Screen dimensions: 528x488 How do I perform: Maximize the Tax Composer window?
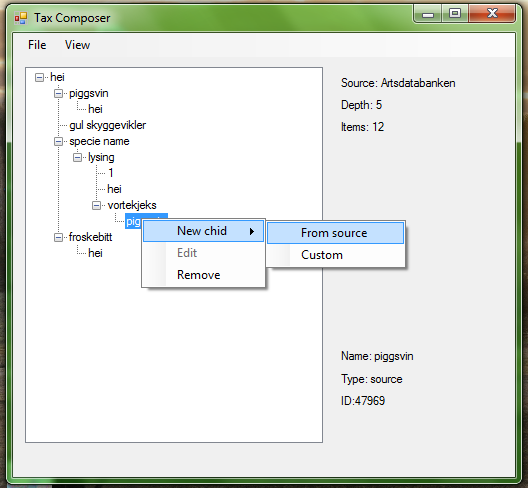pos(455,14)
